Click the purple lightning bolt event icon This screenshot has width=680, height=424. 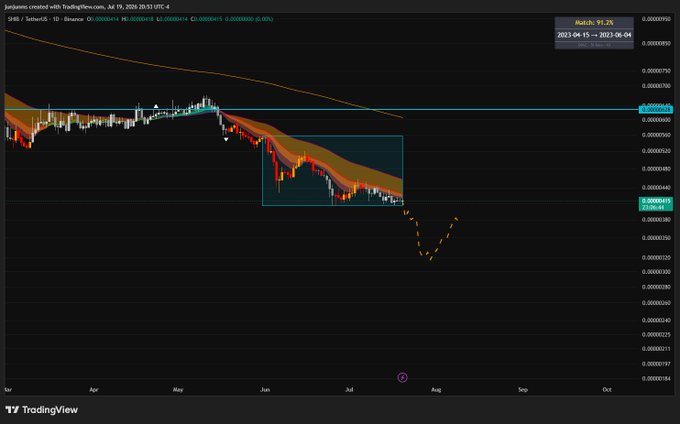pos(402,377)
